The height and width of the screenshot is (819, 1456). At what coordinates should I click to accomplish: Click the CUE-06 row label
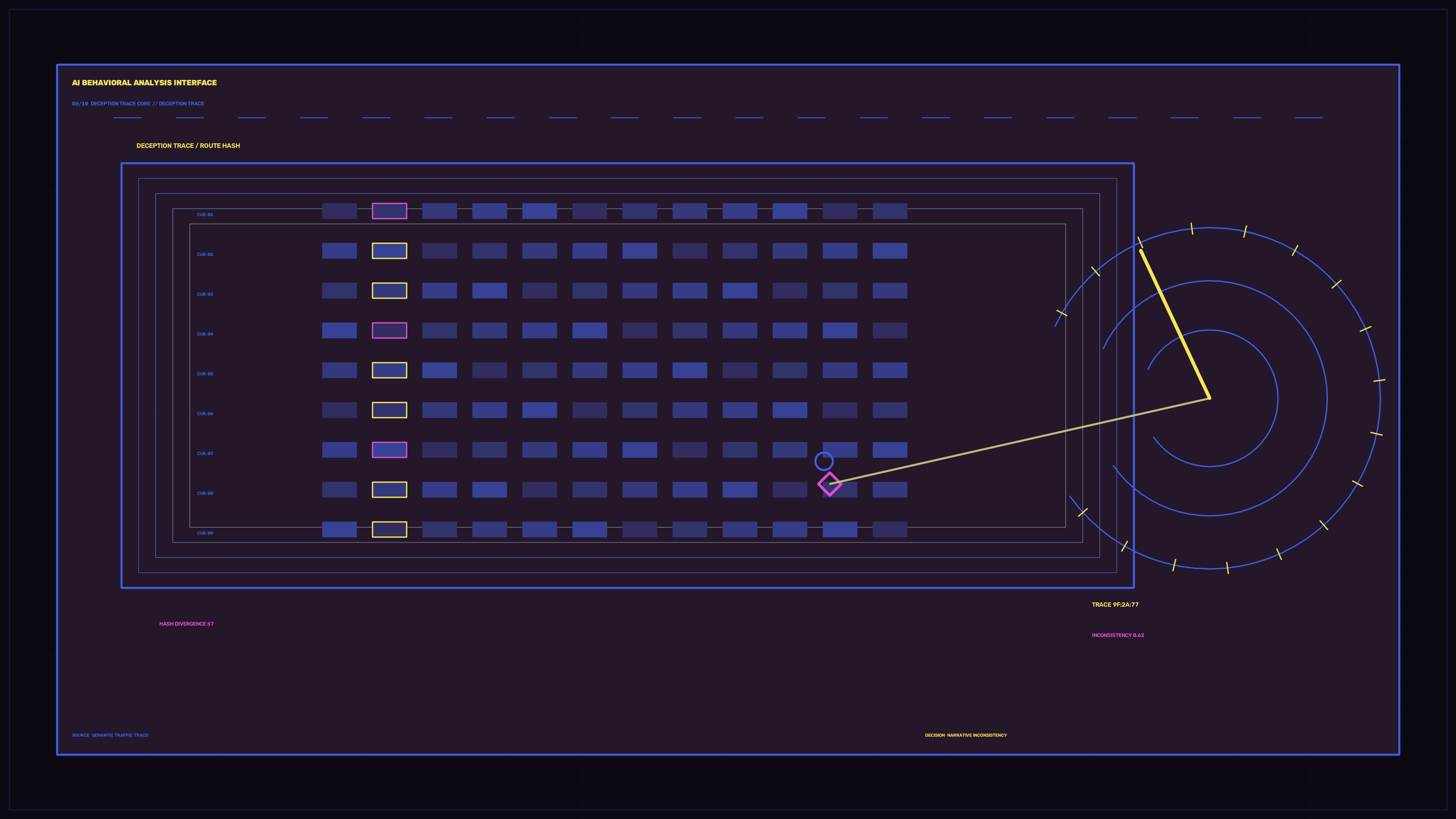(205, 414)
